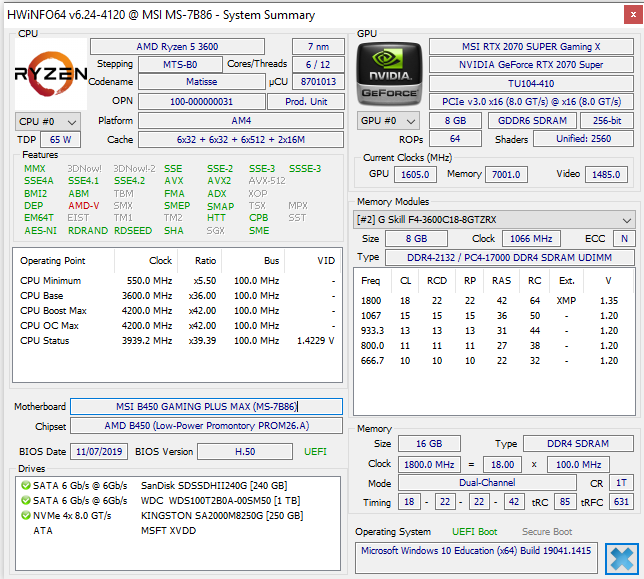Click the green status icon for SanDisk drive
The width and height of the screenshot is (644, 579).
pos(25,485)
